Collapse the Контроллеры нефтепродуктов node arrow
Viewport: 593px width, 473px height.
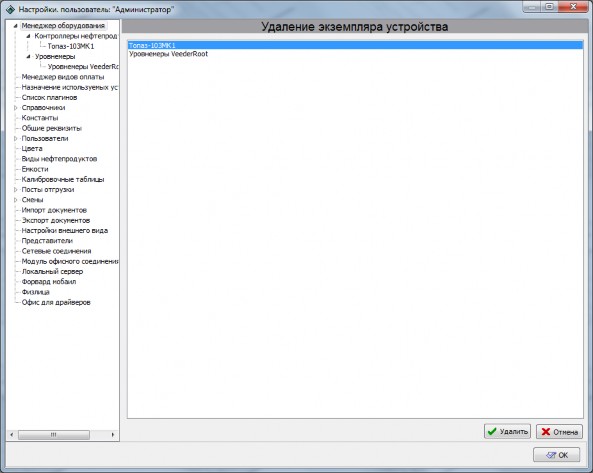point(28,36)
